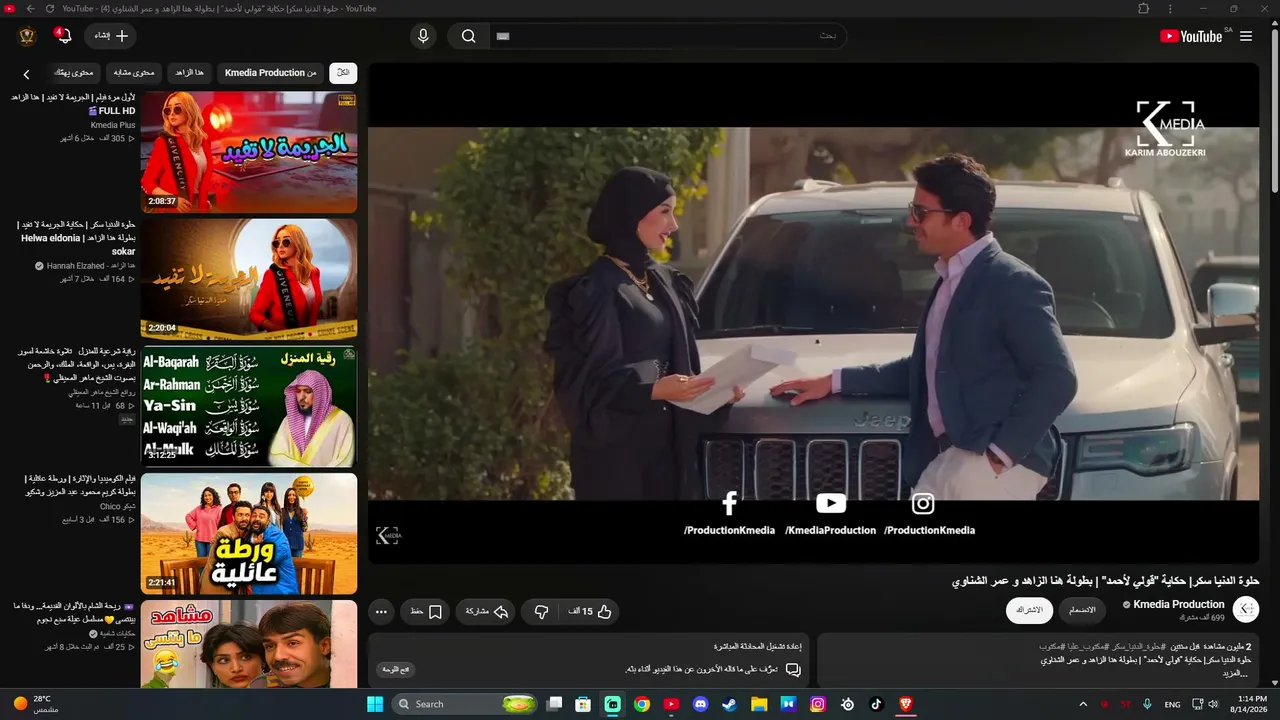Share the video via مشاركة
The width and height of the screenshot is (1280, 720).
[487, 612]
